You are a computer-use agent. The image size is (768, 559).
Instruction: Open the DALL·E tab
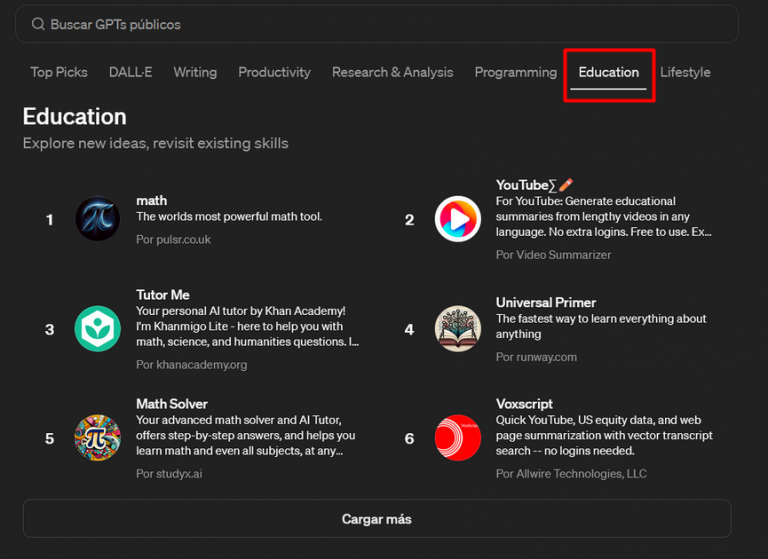coord(130,72)
